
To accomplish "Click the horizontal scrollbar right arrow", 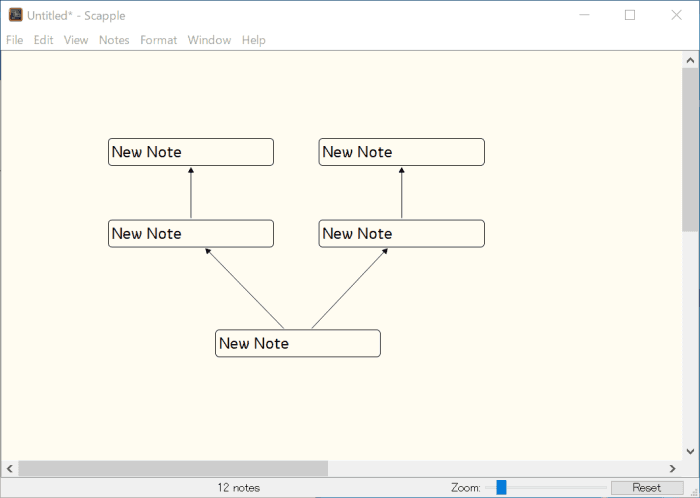I will click(672, 468).
